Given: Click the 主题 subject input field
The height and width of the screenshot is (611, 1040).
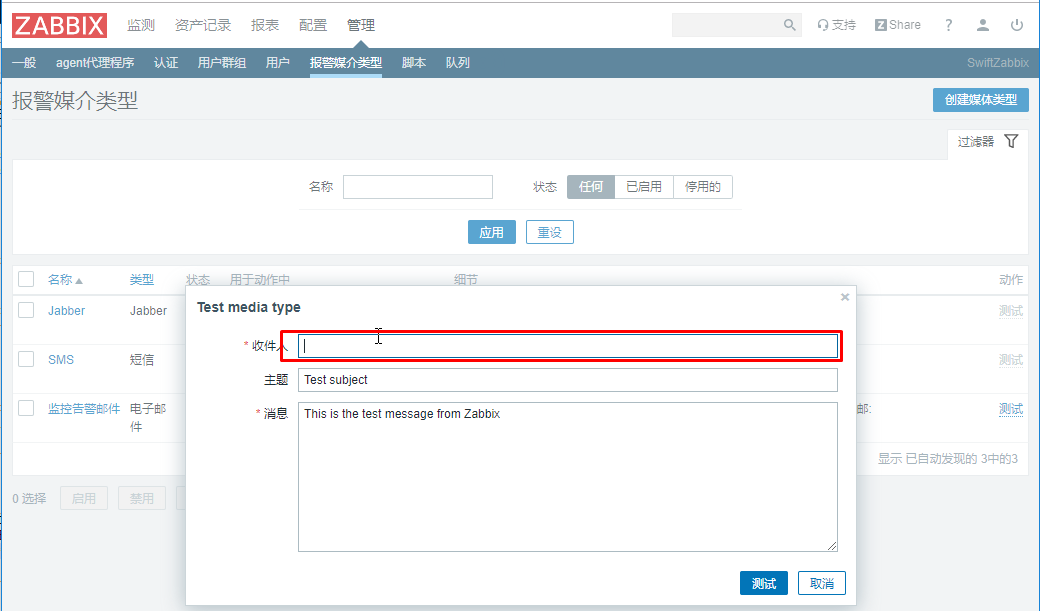Looking at the screenshot, I should point(568,380).
